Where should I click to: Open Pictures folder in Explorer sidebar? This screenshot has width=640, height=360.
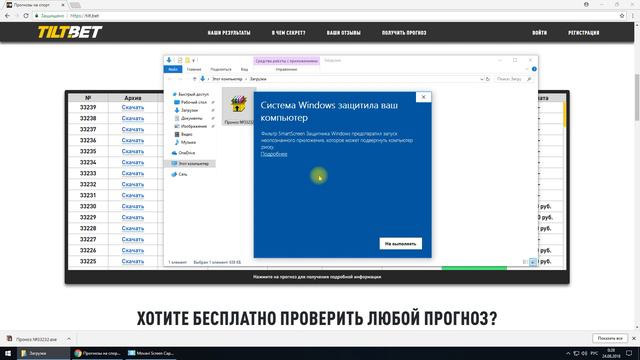click(193, 127)
